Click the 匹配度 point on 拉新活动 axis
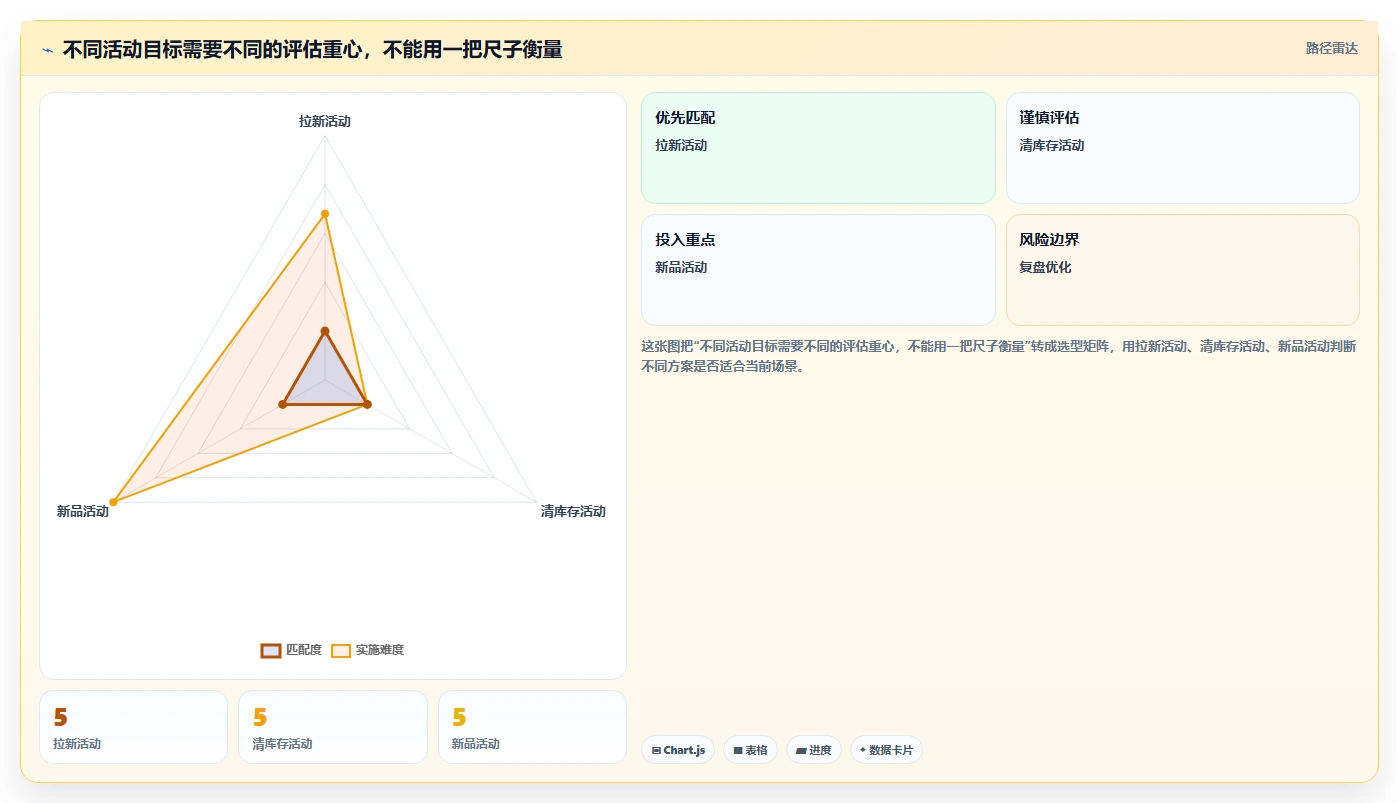 [325, 331]
